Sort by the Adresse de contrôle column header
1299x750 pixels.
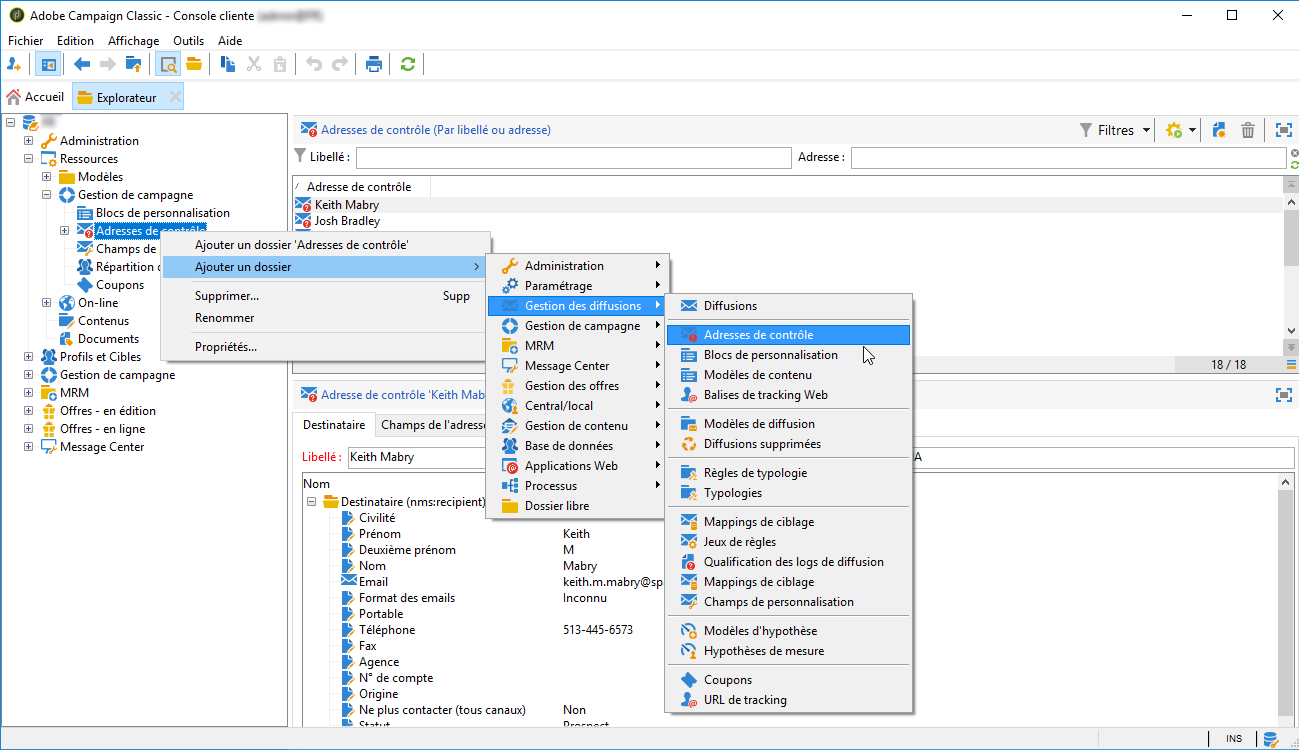pos(361,187)
